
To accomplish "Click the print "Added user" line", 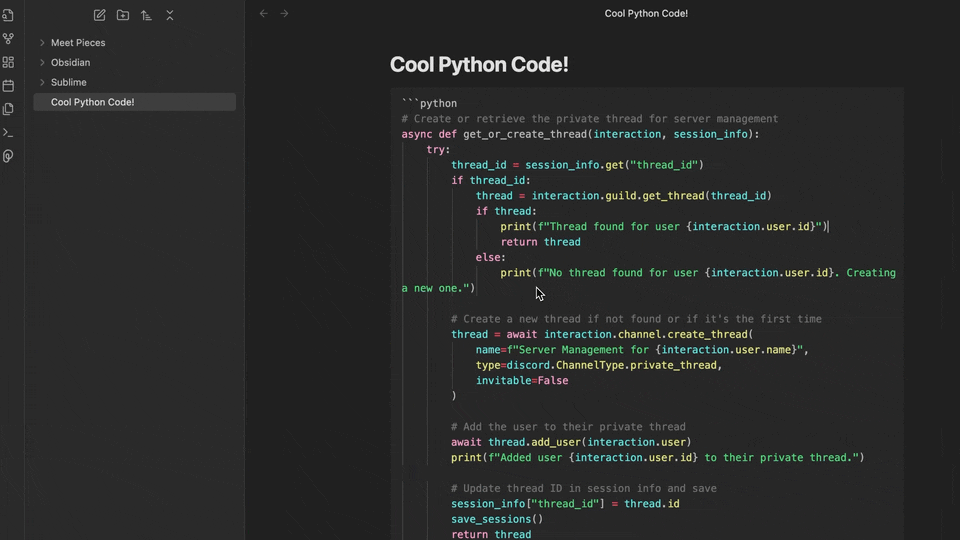I will coord(658,457).
